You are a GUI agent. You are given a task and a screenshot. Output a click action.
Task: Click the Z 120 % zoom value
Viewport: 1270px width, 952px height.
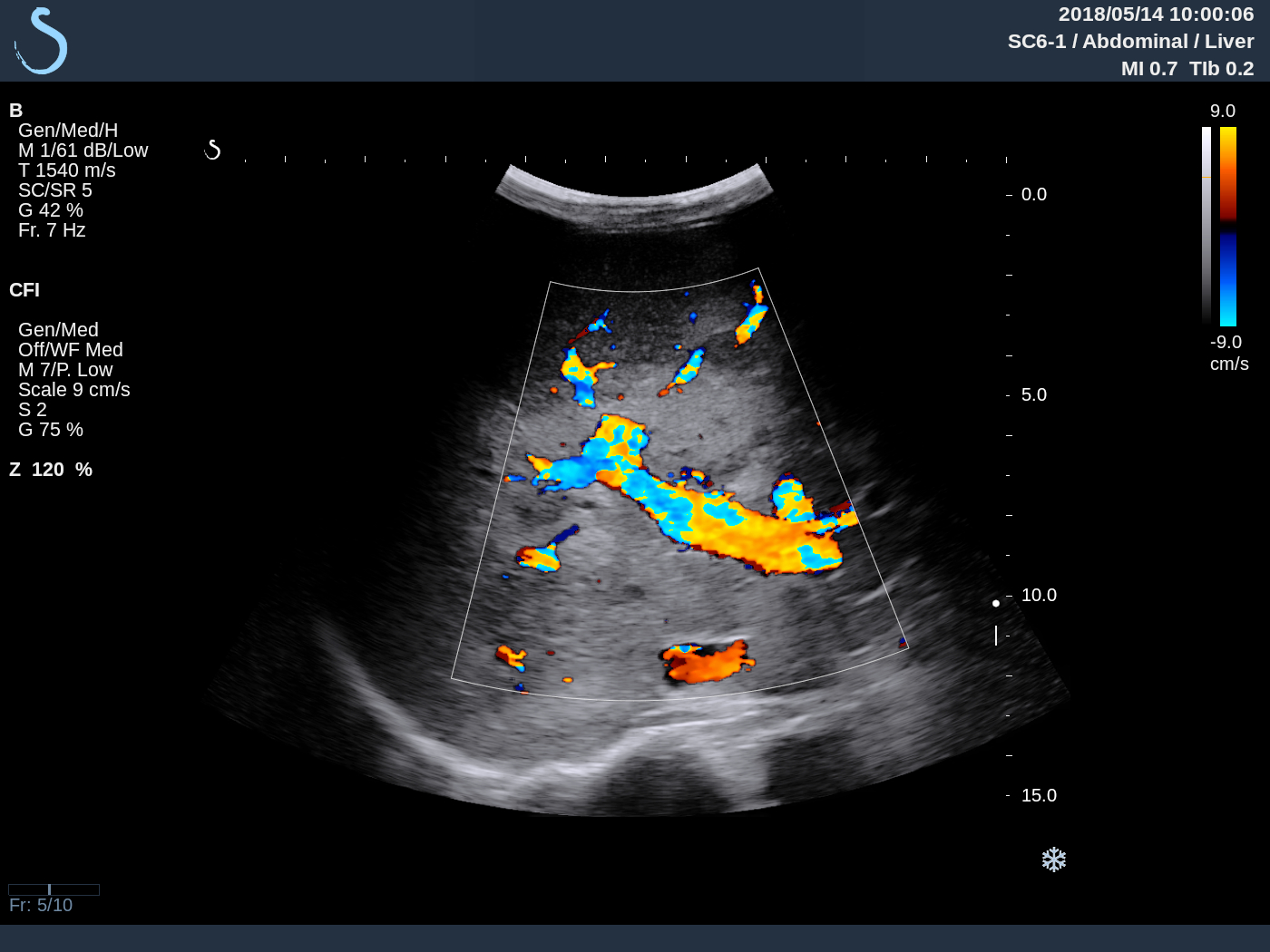click(52, 469)
